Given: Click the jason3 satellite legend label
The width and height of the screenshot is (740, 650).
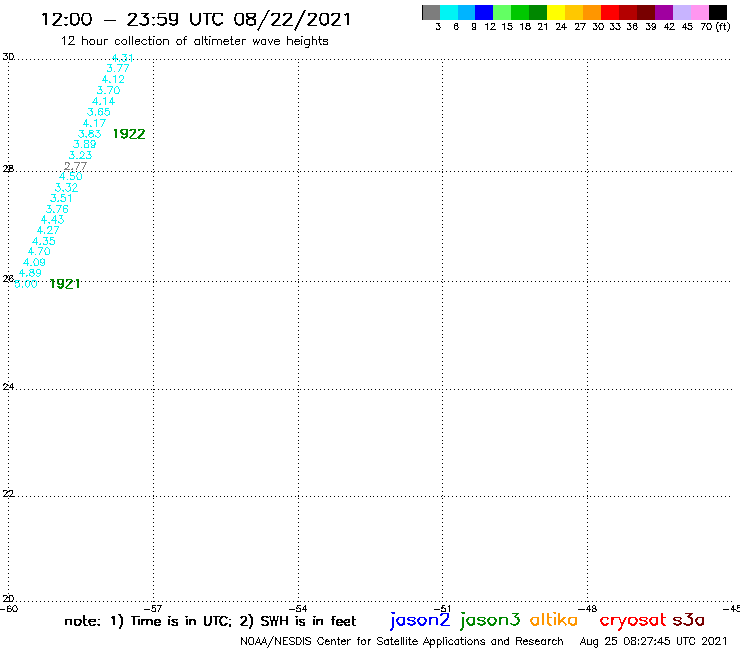Looking at the screenshot, I should click(490, 620).
